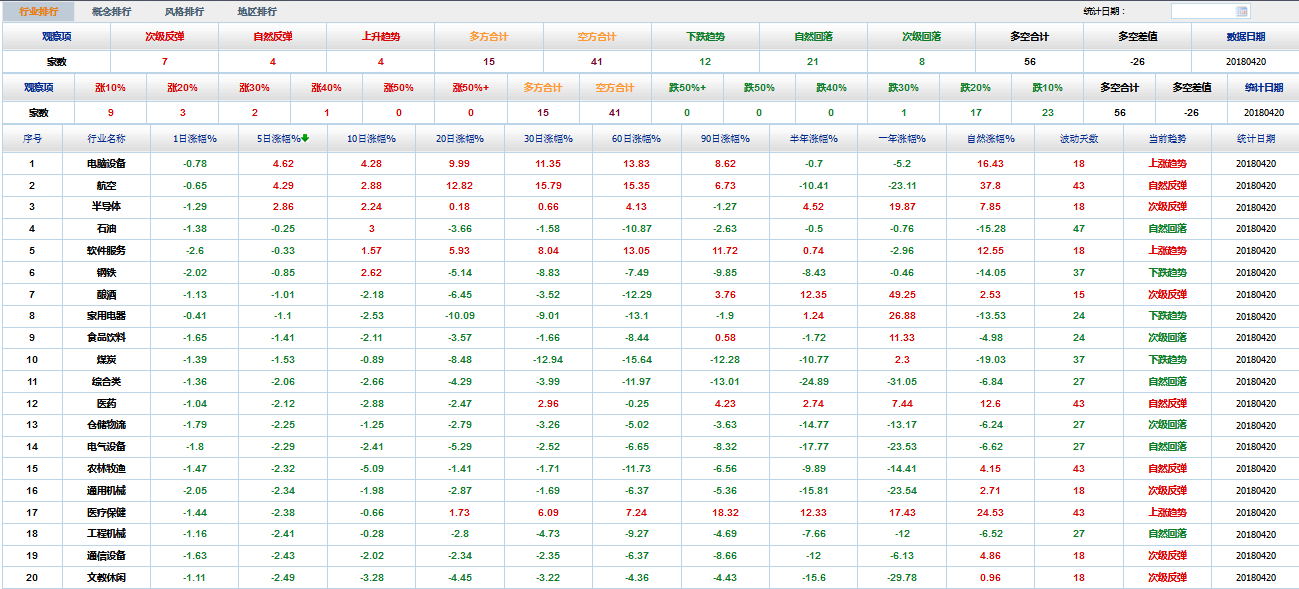Click 下跌趋势 trend in the 钢铁 row

[x=1167, y=273]
